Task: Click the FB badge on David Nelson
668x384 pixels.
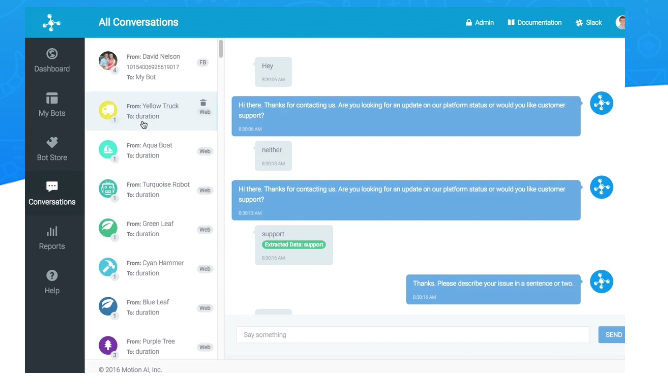Action: (203, 62)
